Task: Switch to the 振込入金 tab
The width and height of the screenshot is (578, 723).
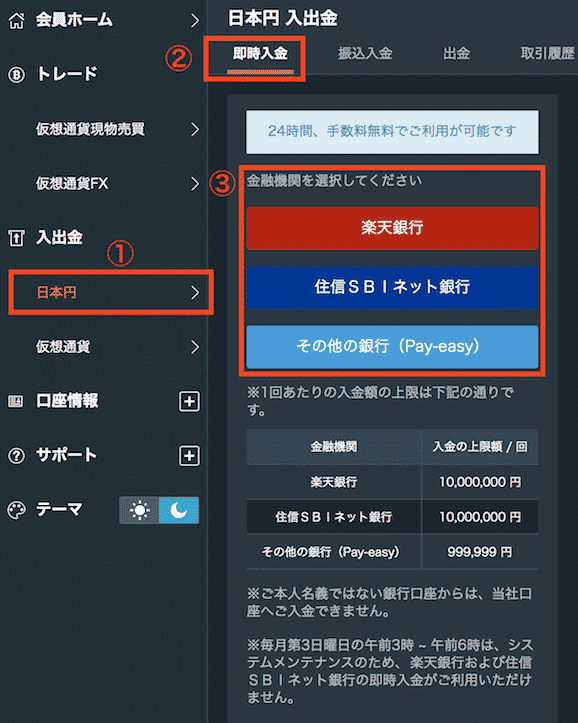Action: (x=365, y=53)
